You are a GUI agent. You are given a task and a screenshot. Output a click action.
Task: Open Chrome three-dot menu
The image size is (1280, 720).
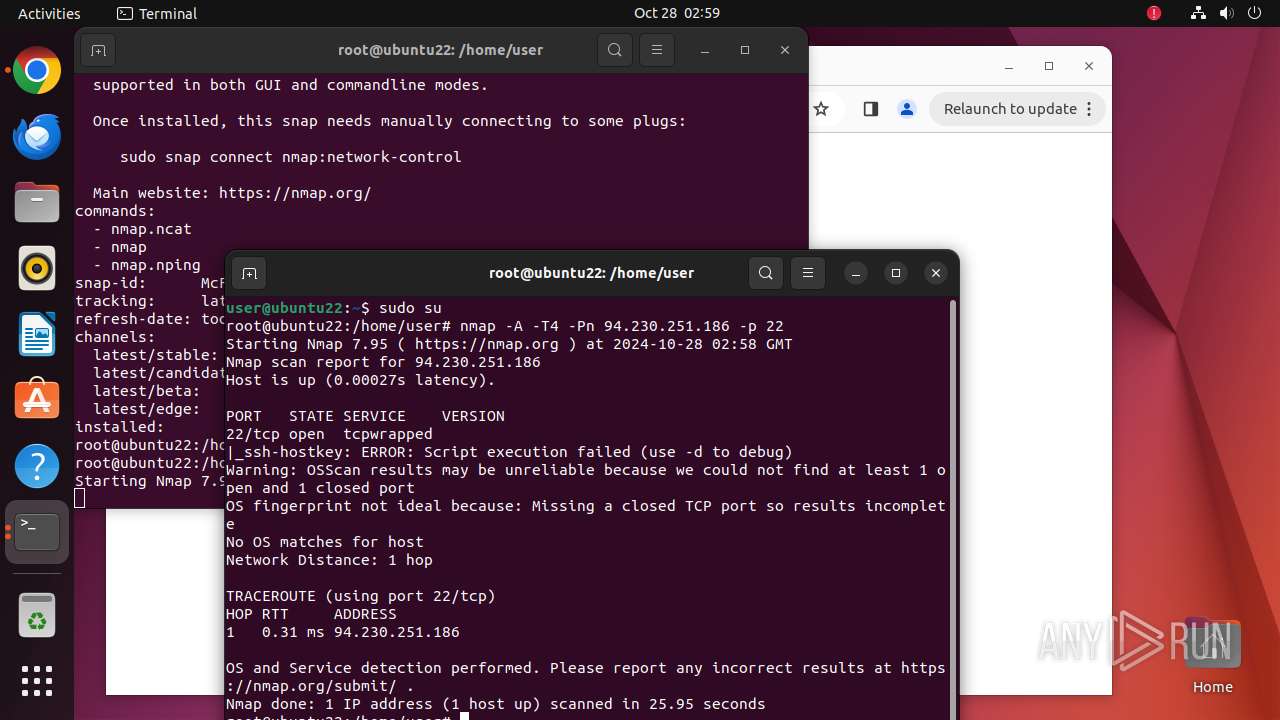pyautogui.click(x=1090, y=109)
